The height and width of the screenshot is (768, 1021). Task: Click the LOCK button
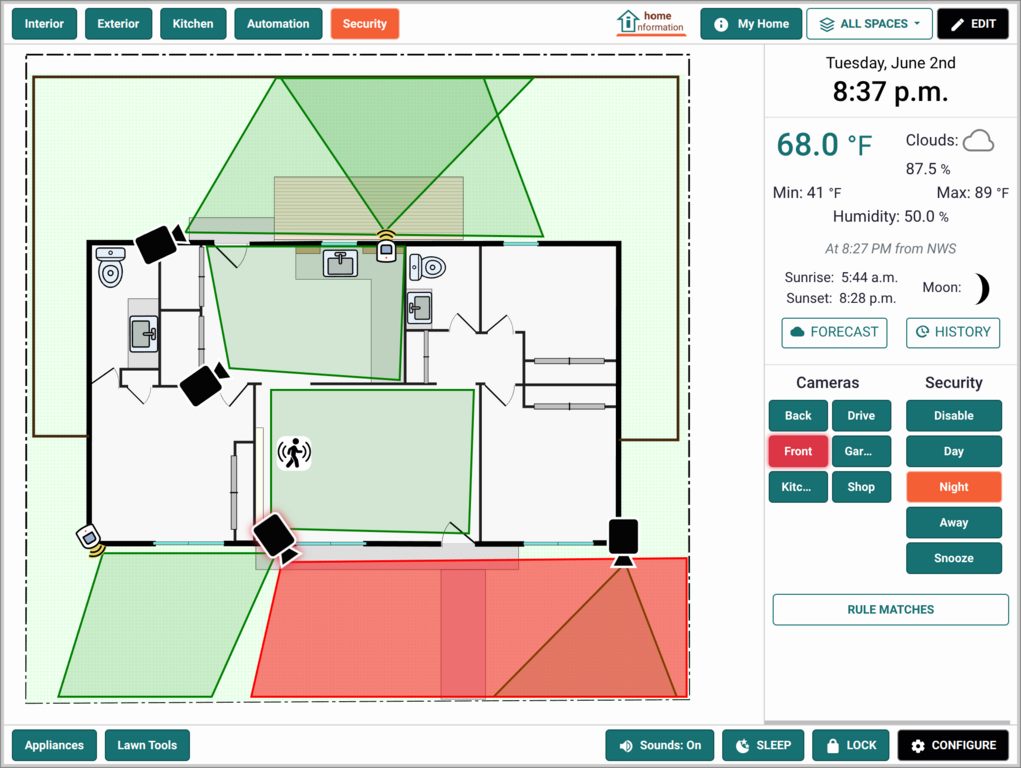[x=850, y=745]
